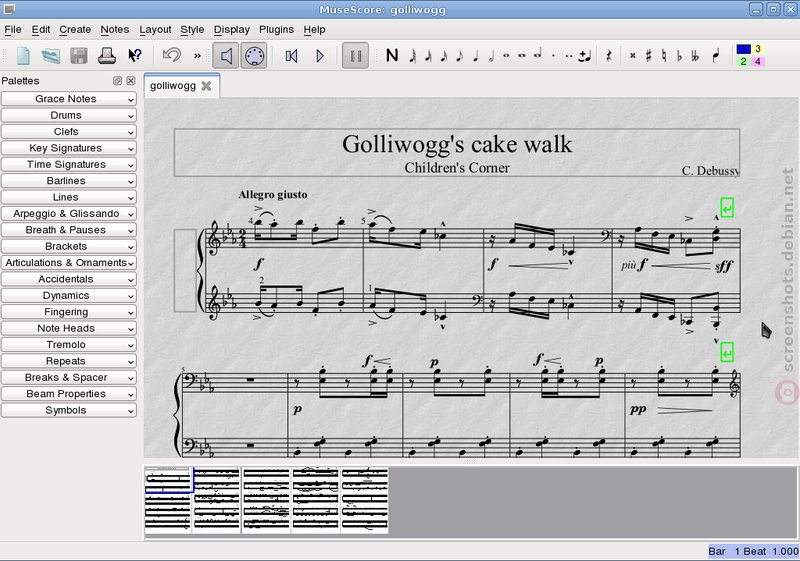Close the golliwogg score tab
Image resolution: width=800 pixels, height=561 pixels.
click(206, 86)
